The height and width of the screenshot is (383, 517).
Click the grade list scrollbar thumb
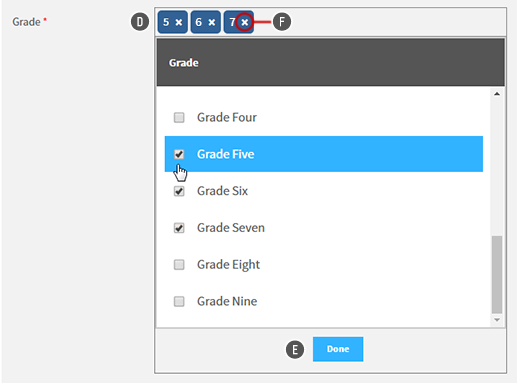point(497,275)
